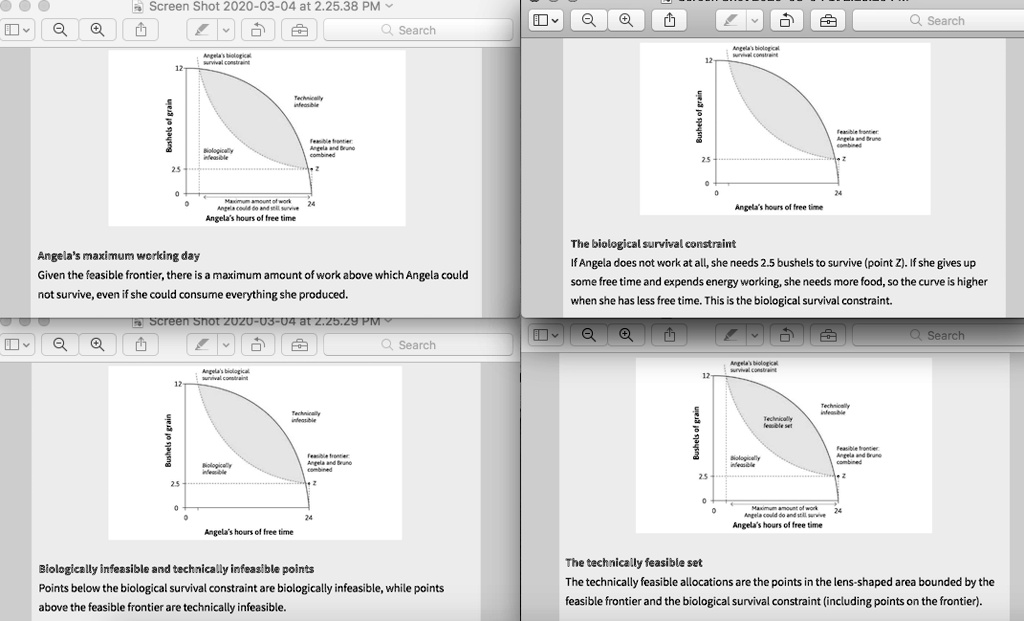
Task: Rotate image in 'The technically feasible set' window
Action: coord(787,335)
